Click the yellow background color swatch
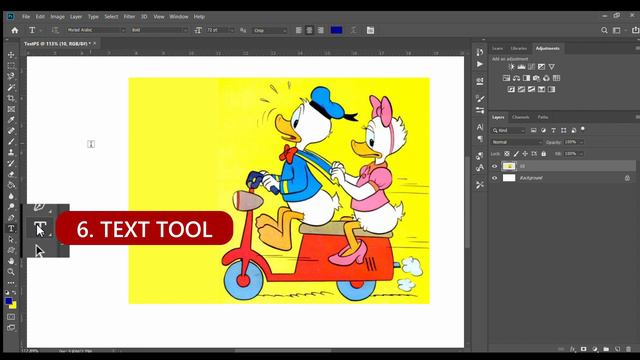This screenshot has height=360, width=640. point(14,306)
